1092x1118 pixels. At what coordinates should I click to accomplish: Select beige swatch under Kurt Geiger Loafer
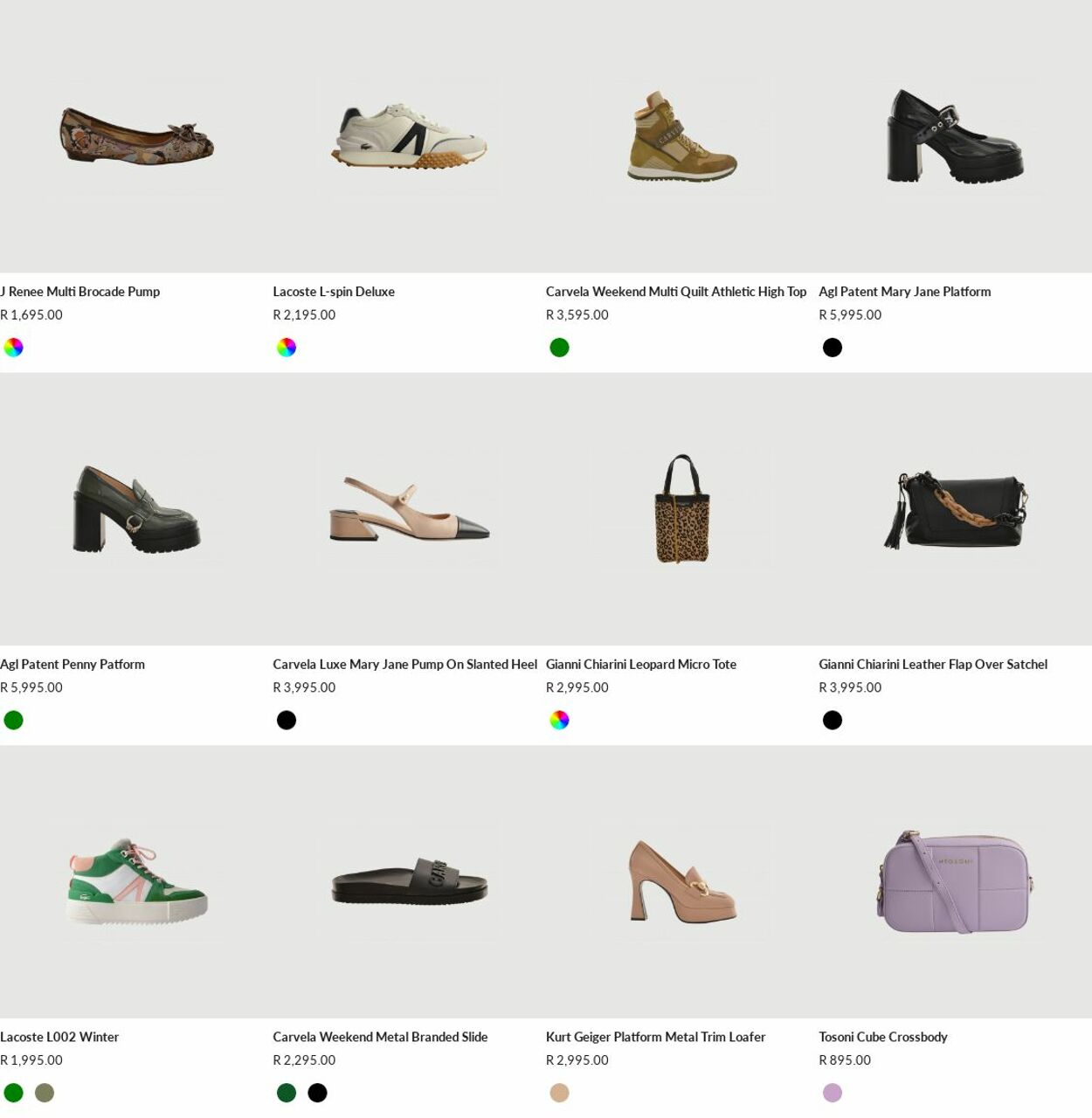[559, 1093]
